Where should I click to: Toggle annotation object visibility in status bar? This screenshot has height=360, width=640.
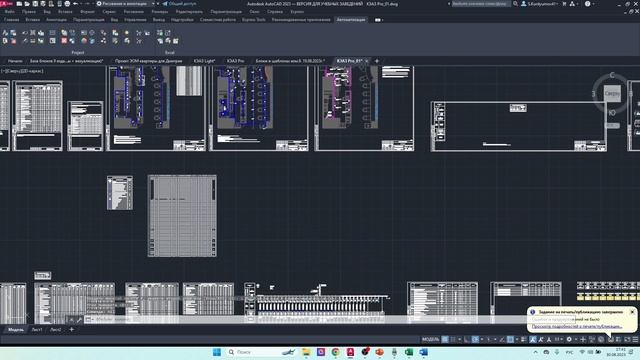[533, 339]
